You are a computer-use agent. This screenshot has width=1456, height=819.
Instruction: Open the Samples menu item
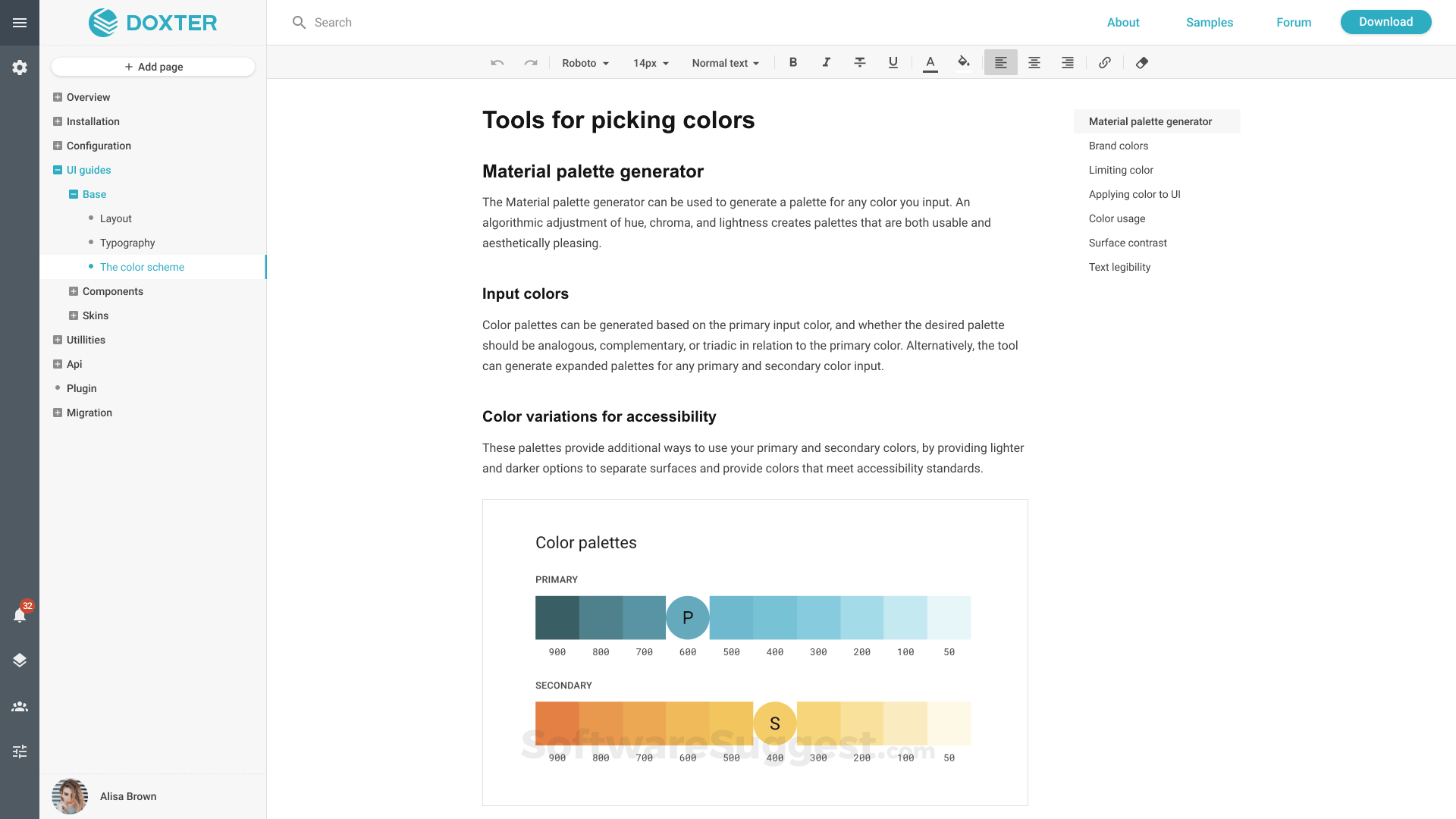1209,22
